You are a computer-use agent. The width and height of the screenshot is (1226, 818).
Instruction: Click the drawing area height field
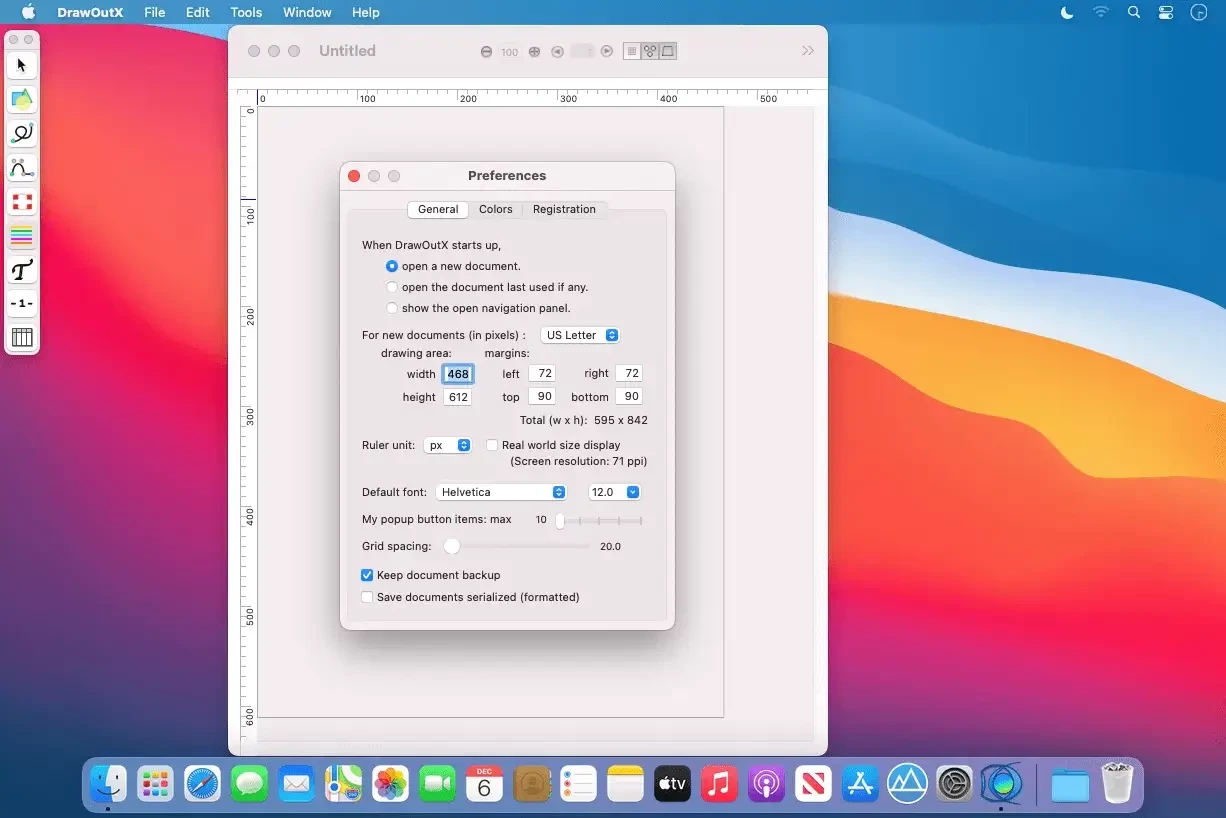click(x=458, y=397)
